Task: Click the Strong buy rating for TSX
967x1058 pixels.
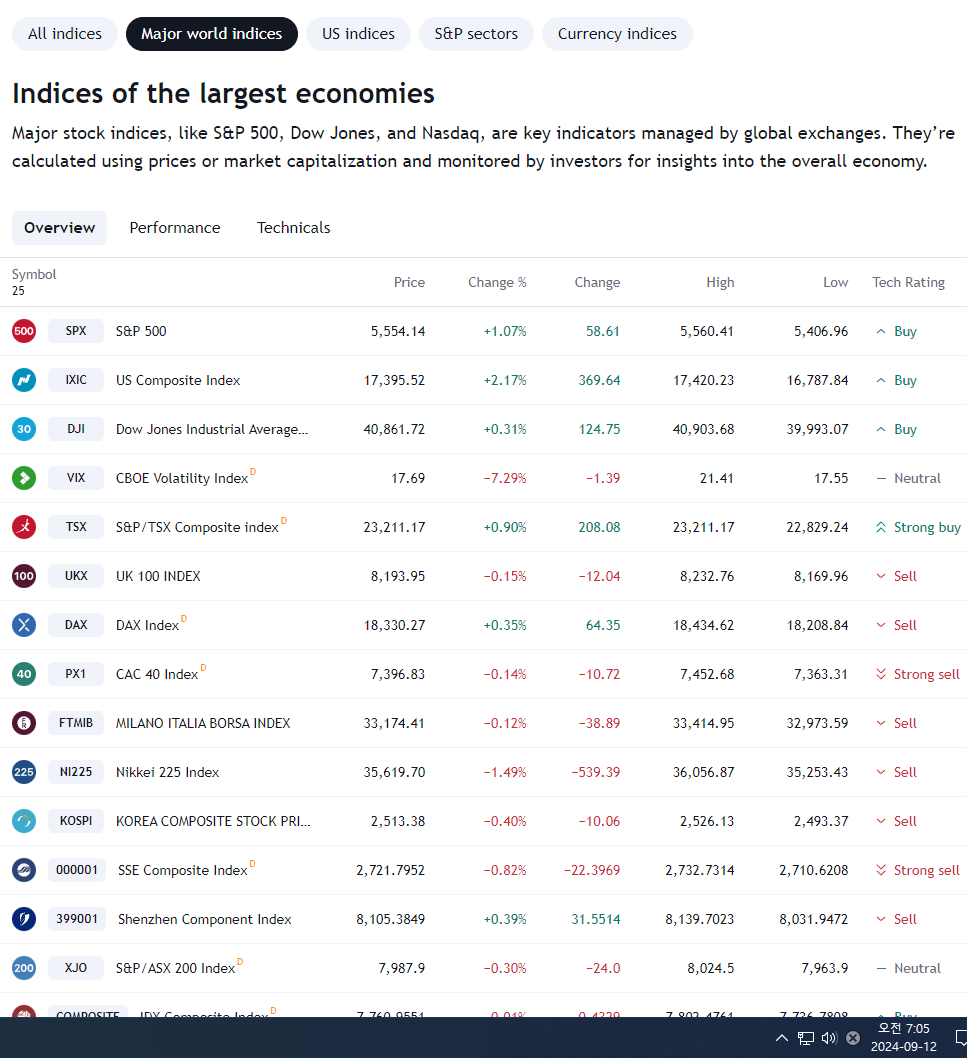Action: [x=918, y=528]
